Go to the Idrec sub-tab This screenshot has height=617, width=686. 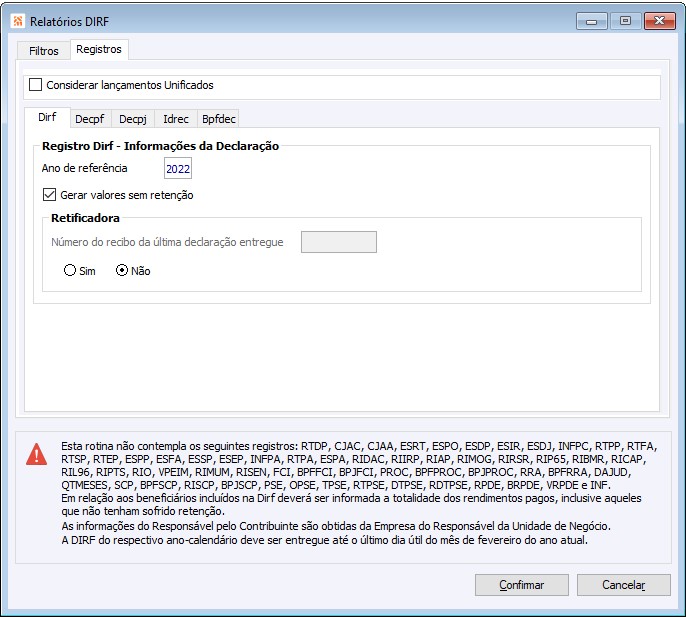pos(176,119)
